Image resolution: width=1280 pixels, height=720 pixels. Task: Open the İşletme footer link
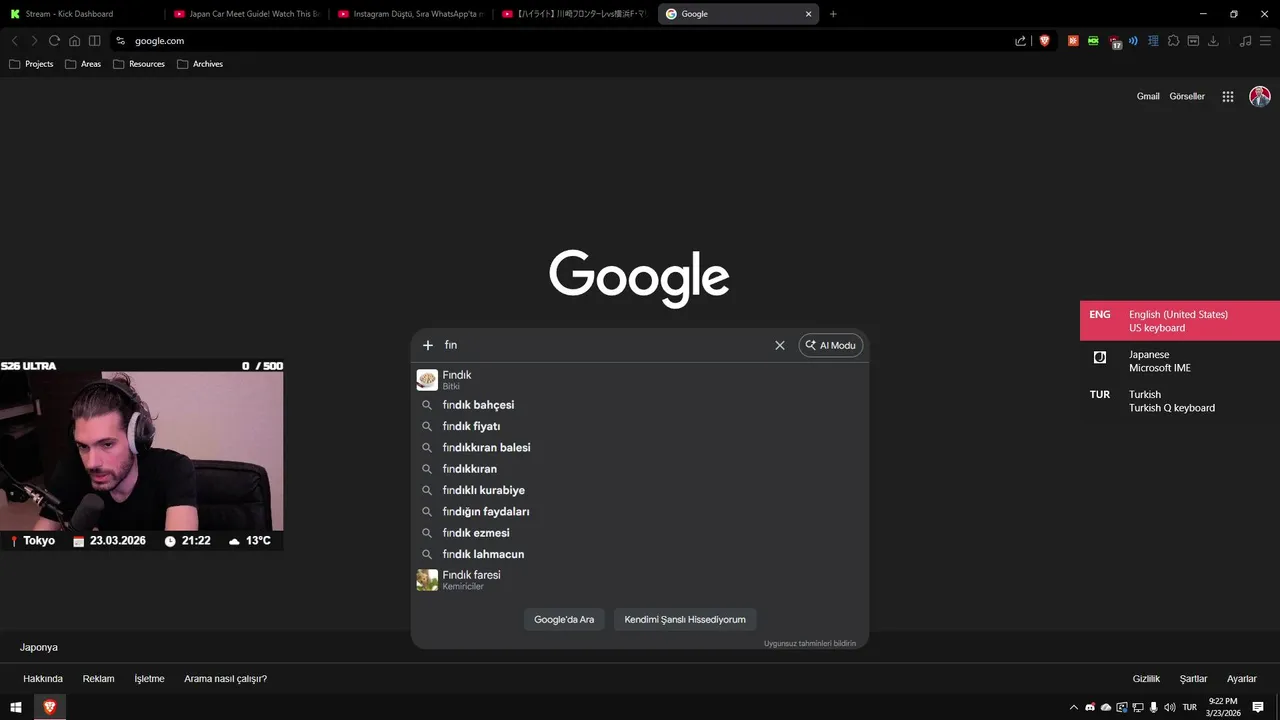[149, 679]
